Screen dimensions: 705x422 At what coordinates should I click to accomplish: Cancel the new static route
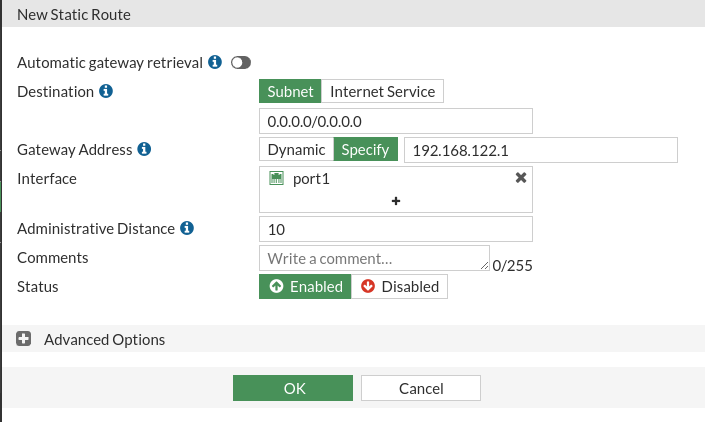421,388
